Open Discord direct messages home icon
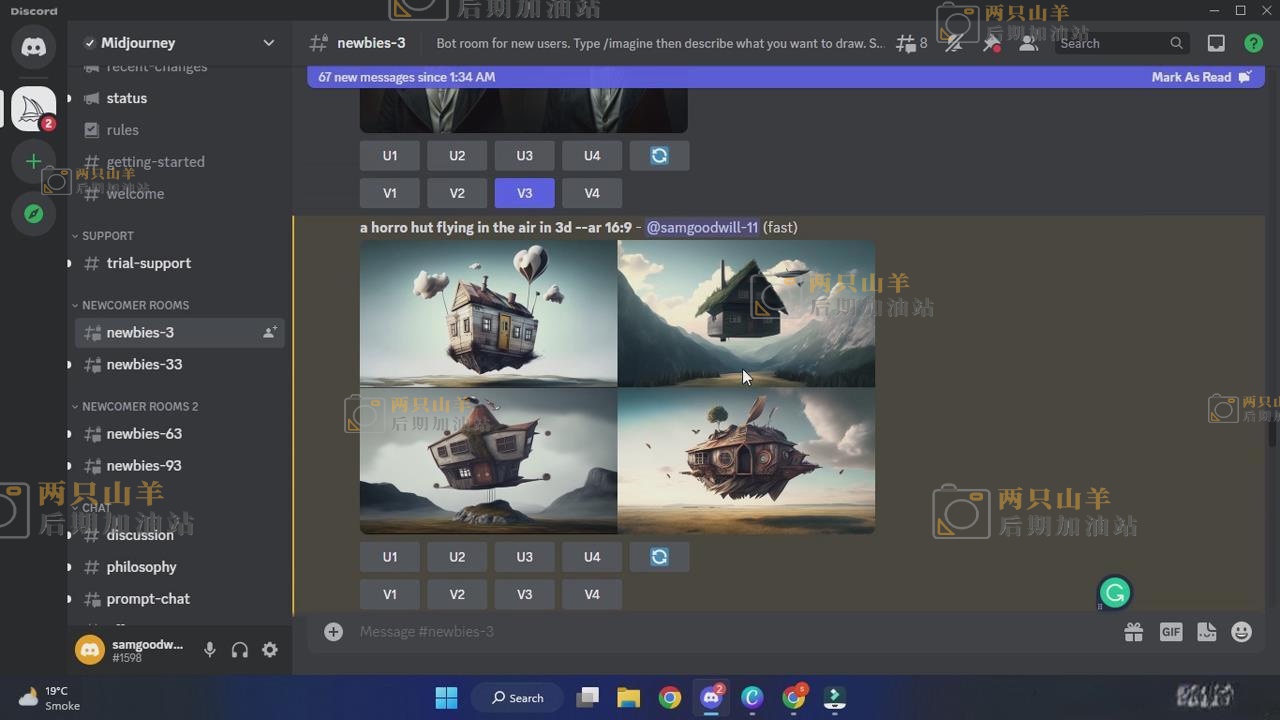This screenshot has width=1280, height=720. coord(33,47)
